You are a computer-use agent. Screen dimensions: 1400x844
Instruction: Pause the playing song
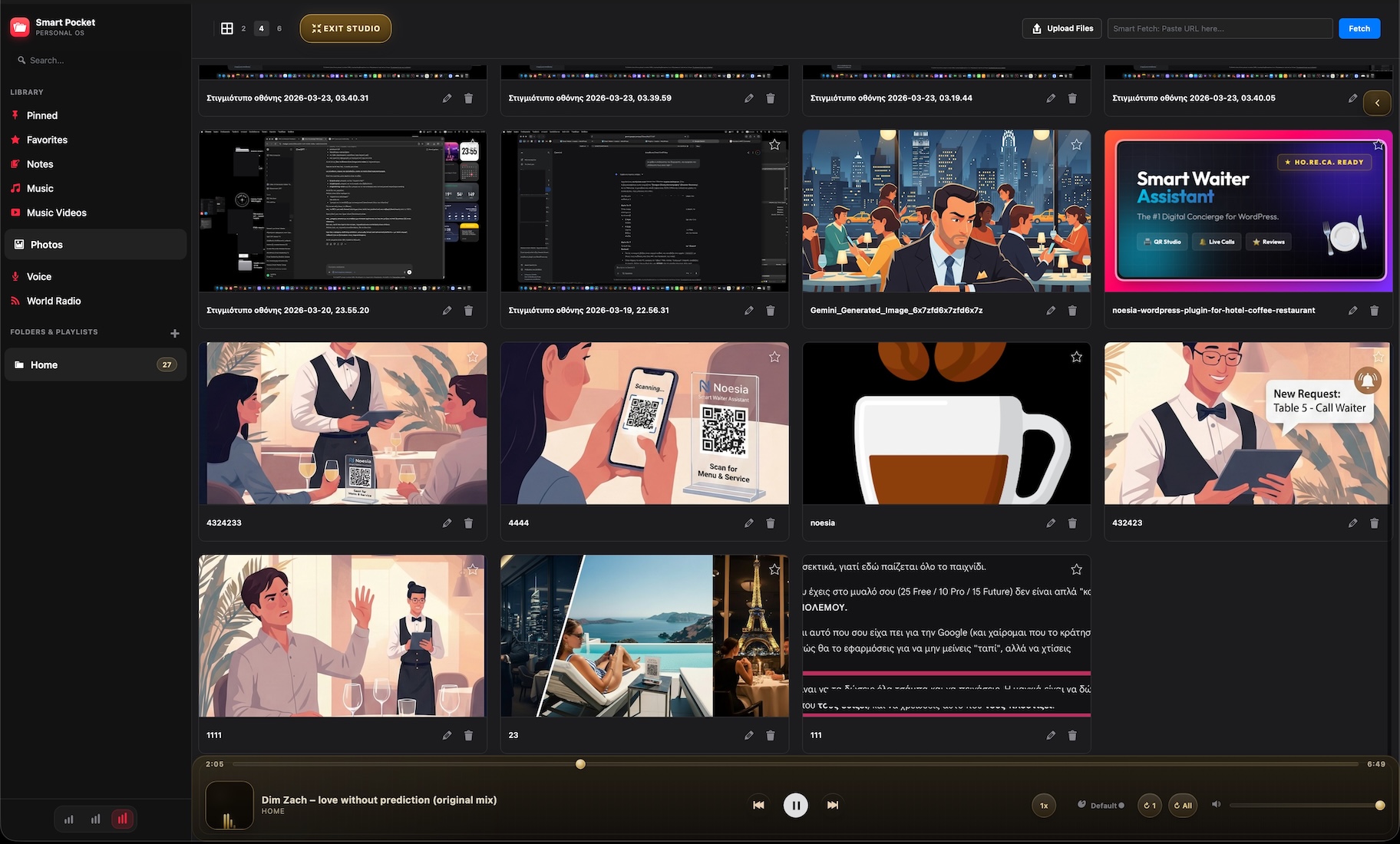795,805
